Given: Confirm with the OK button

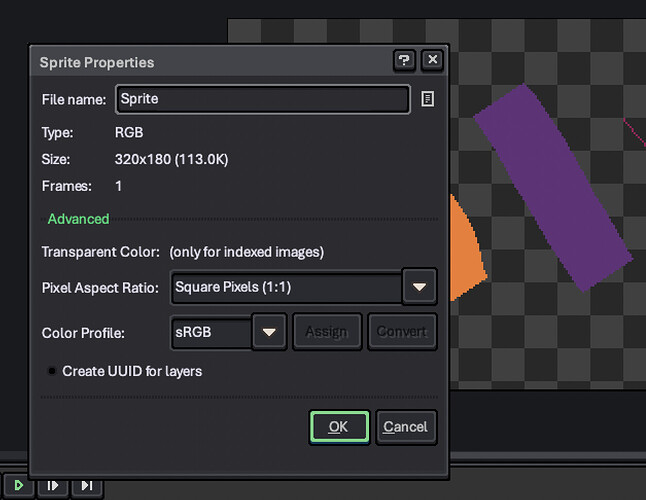Looking at the screenshot, I should (x=339, y=427).
